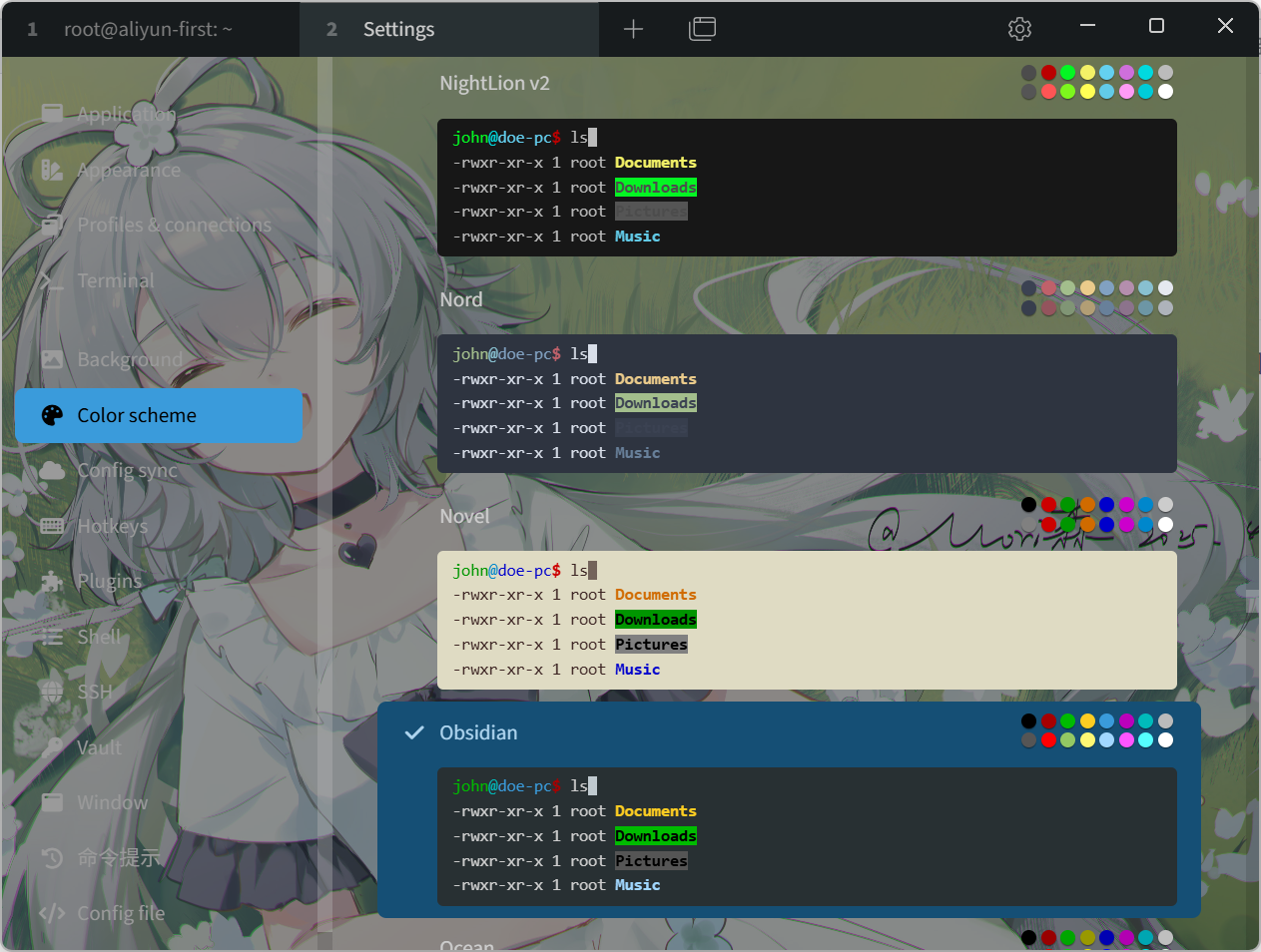Select Color scheme palette icon

[52, 415]
